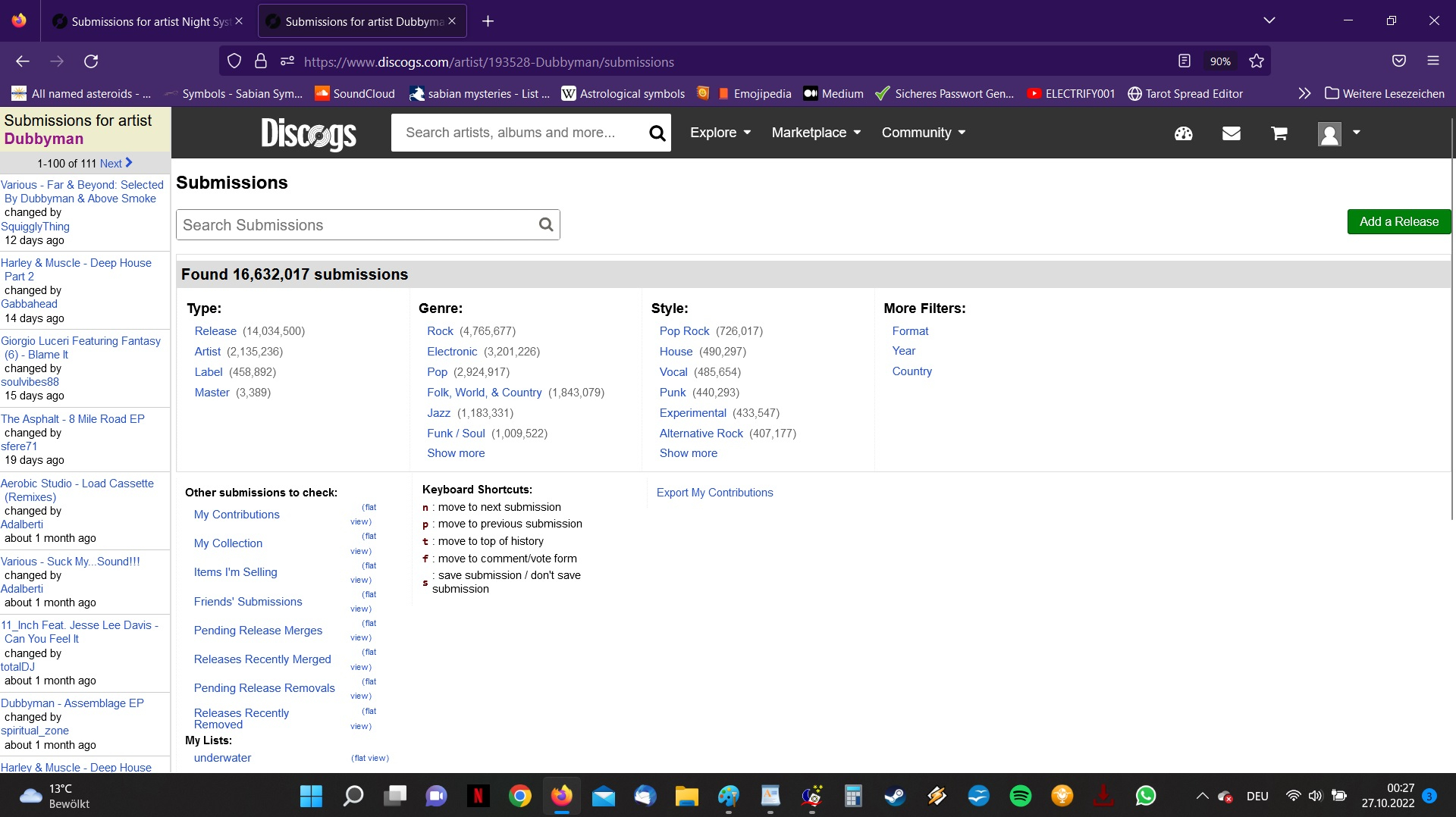Open the Discogs dashboard icon
The image size is (1456, 817).
click(x=1183, y=133)
